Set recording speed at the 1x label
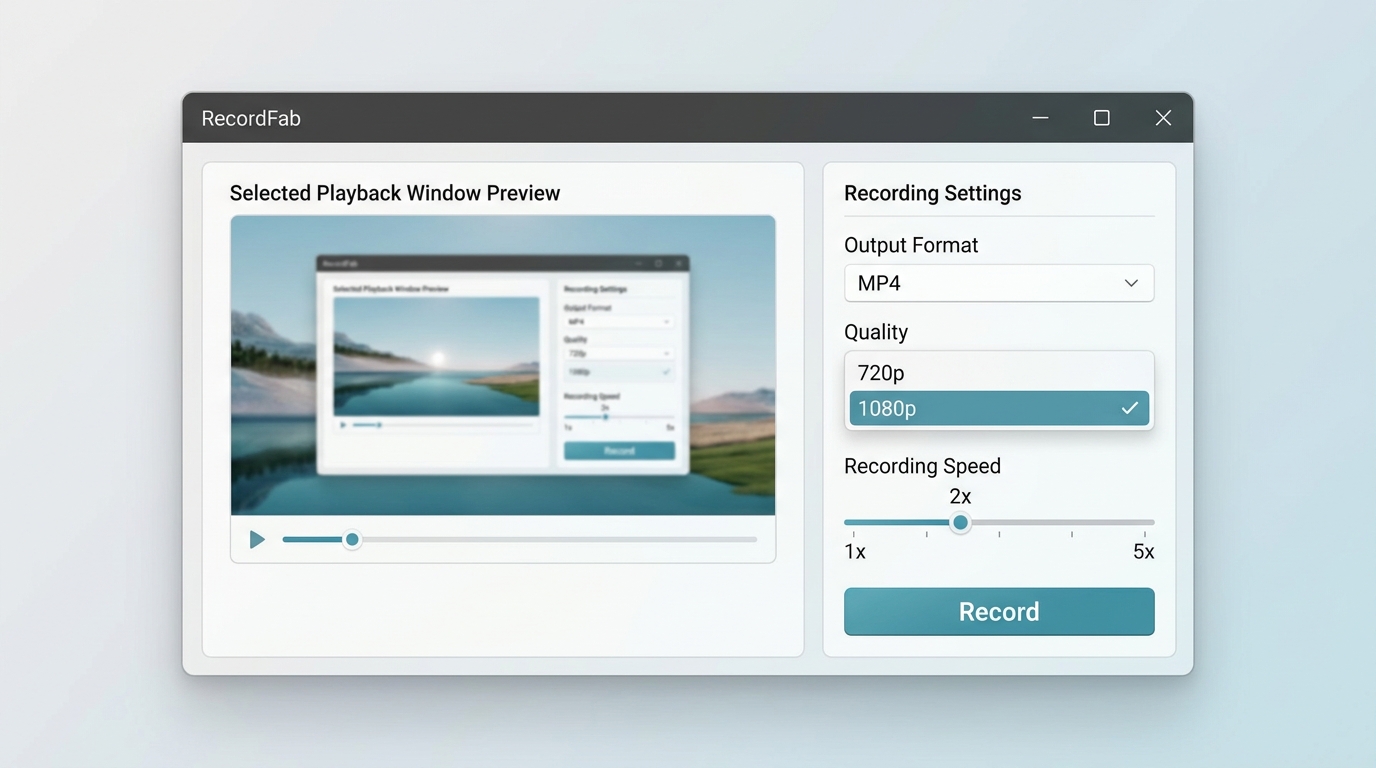The image size is (1376, 768). coord(855,552)
